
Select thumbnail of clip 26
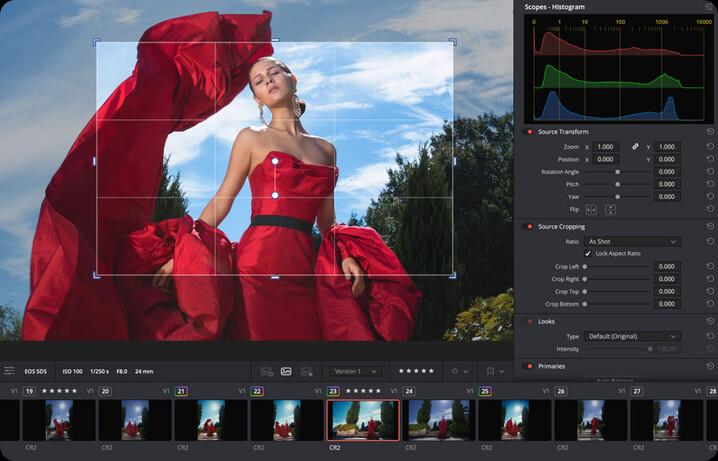tap(591, 420)
